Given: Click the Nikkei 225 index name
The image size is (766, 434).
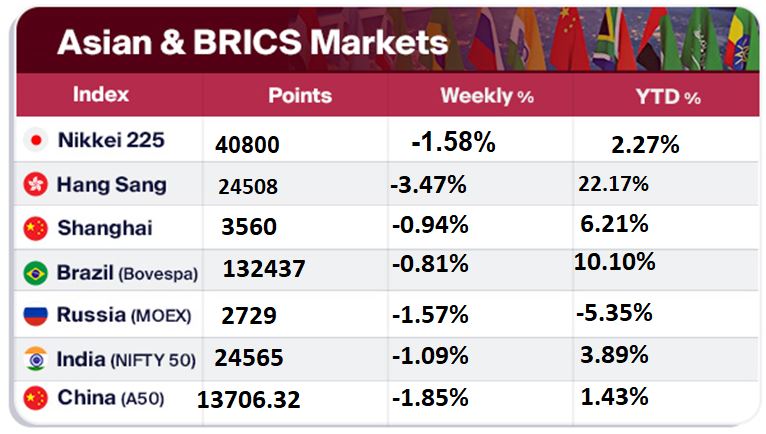Looking at the screenshot, I should point(111,141).
